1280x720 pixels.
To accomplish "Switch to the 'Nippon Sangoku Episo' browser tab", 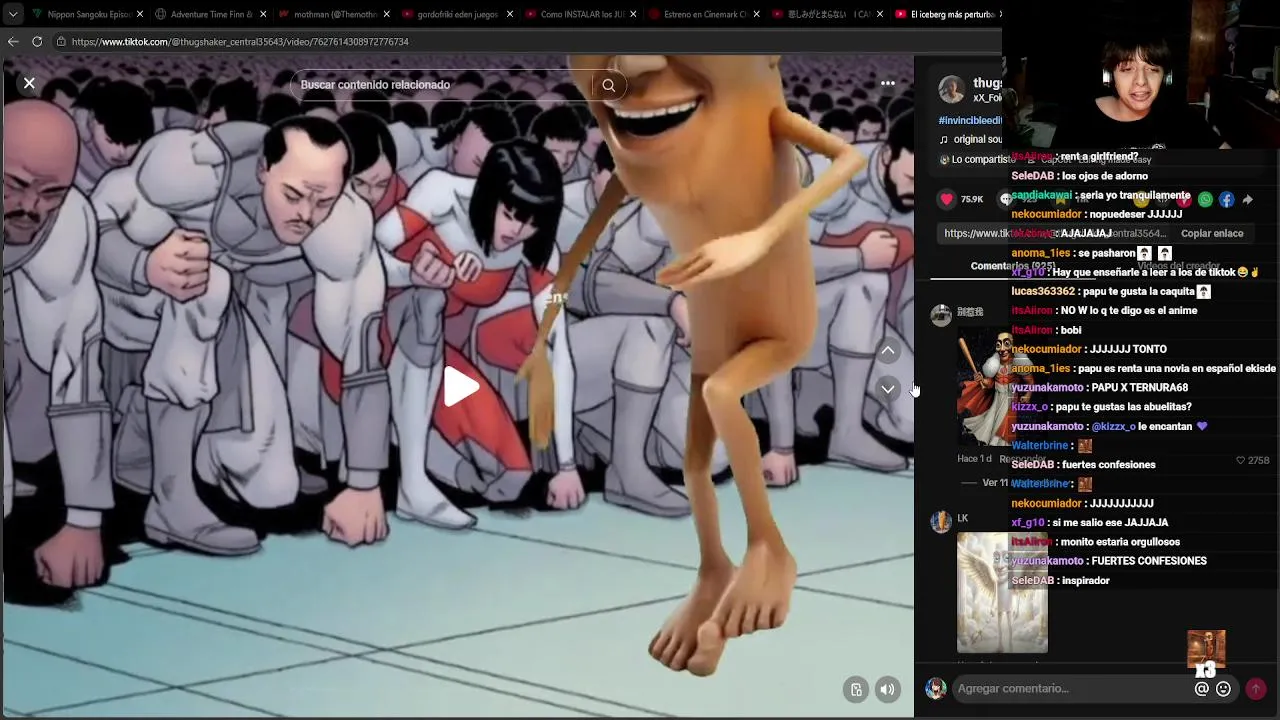I will click(x=90, y=15).
